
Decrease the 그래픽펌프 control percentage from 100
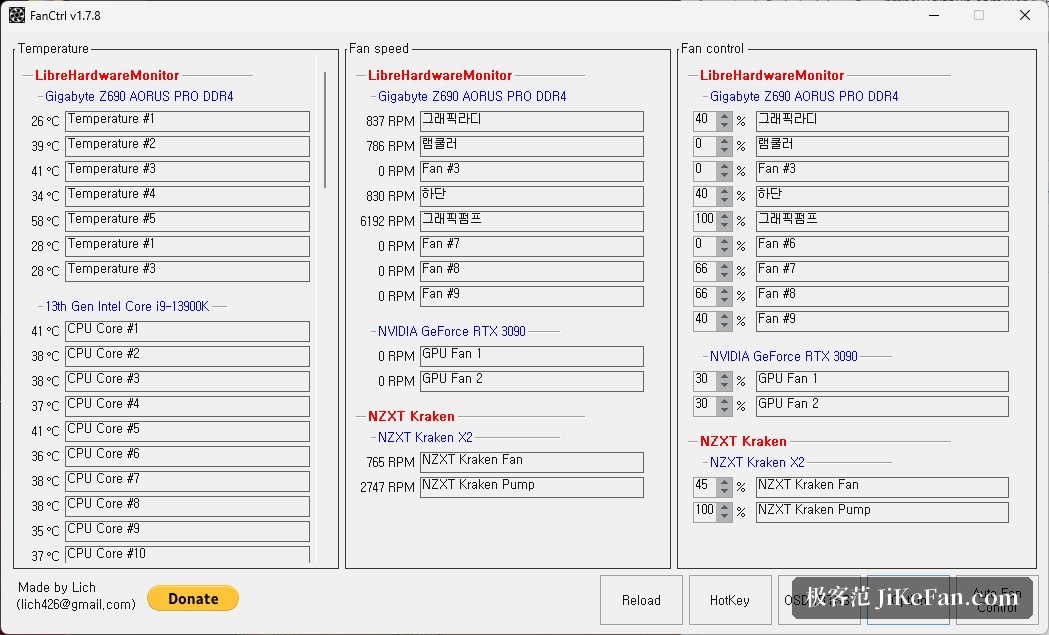pos(725,225)
